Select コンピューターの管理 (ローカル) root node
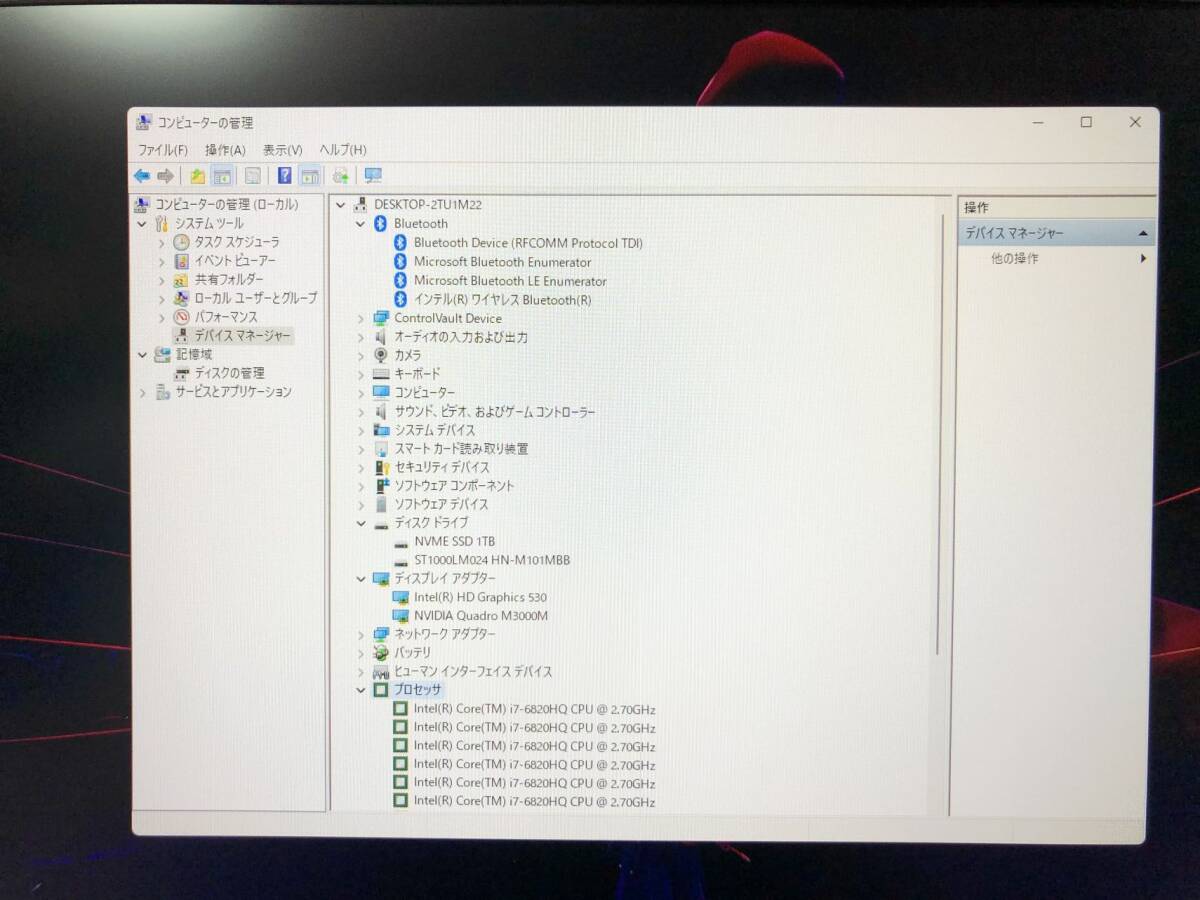Viewport: 1200px width, 900px height. tap(225, 205)
